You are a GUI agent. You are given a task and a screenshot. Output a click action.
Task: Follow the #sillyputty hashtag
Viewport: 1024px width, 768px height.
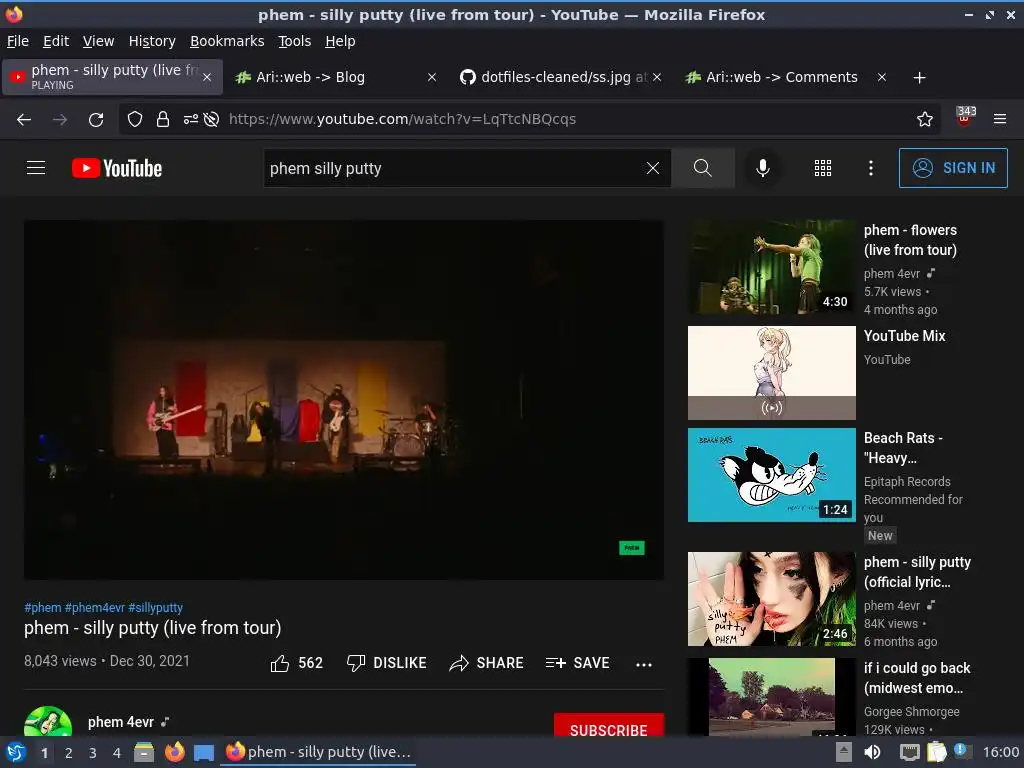point(155,607)
